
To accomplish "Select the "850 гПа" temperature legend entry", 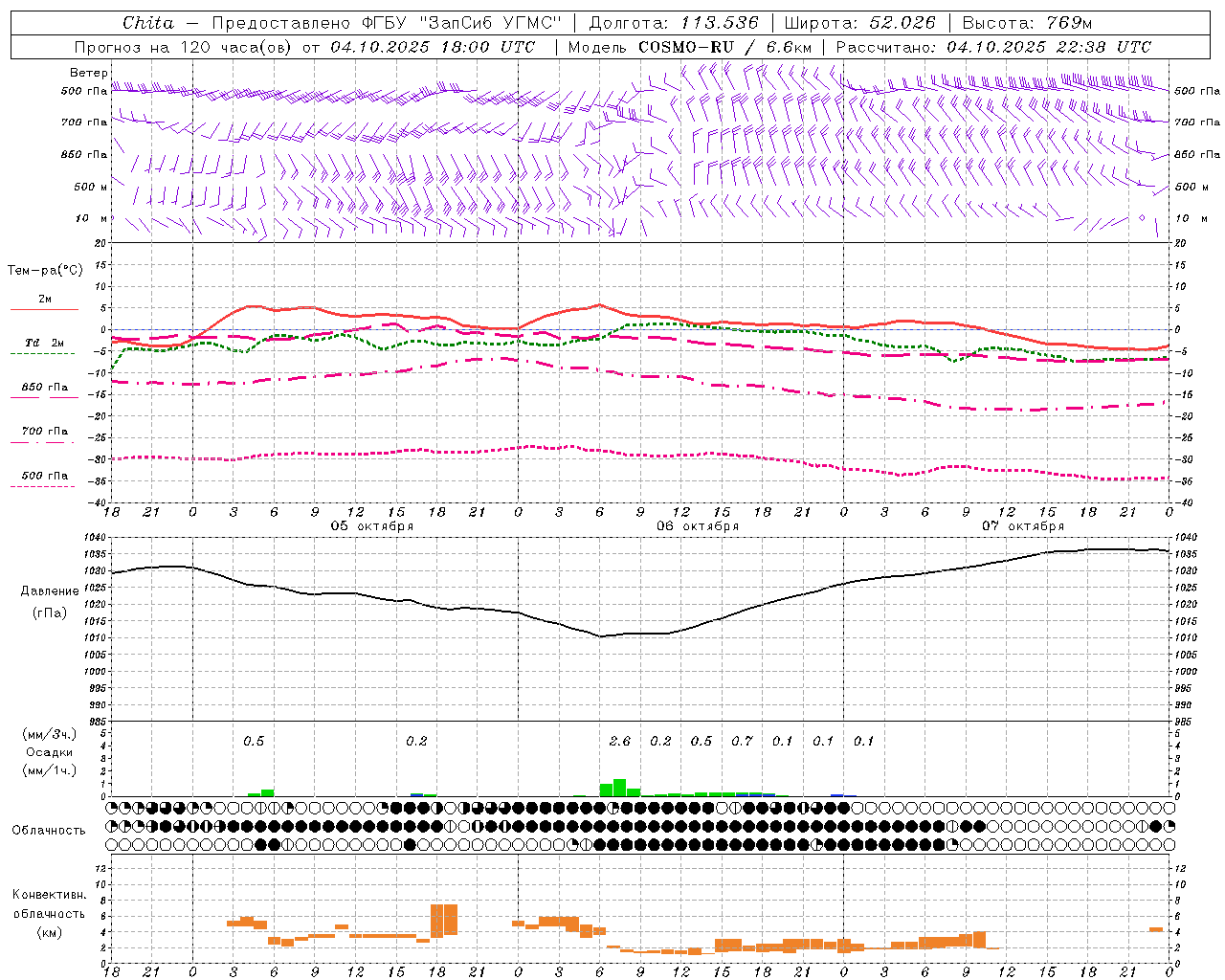I will tap(44, 388).
